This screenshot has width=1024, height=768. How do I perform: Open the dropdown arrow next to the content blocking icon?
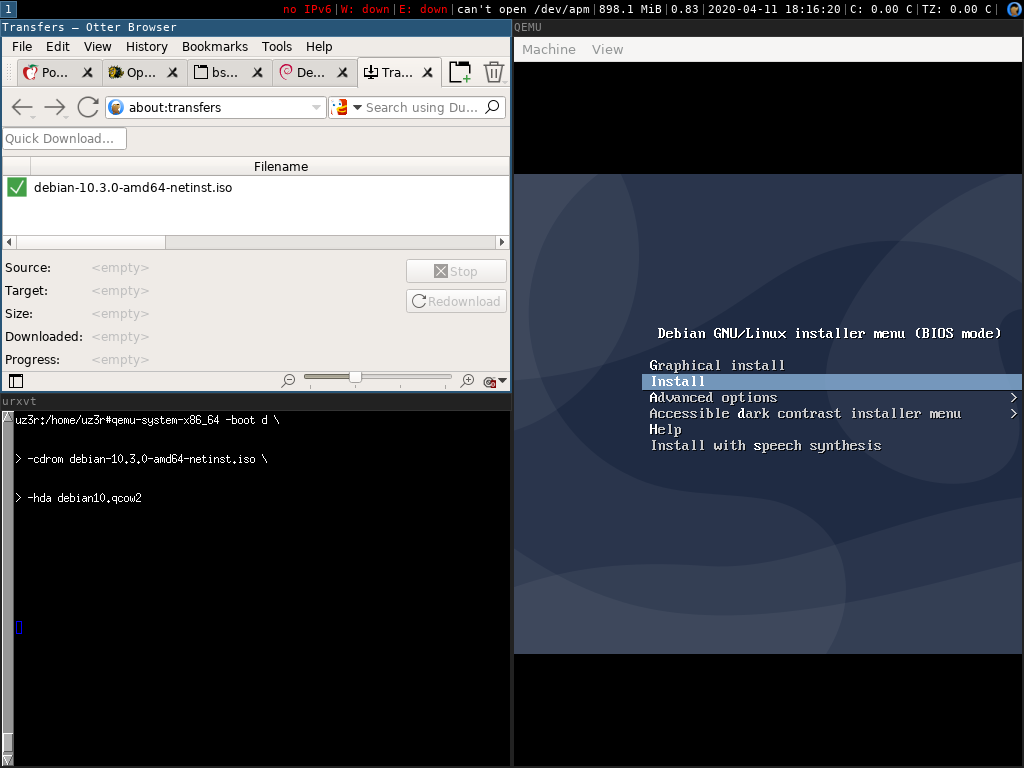[503, 381]
